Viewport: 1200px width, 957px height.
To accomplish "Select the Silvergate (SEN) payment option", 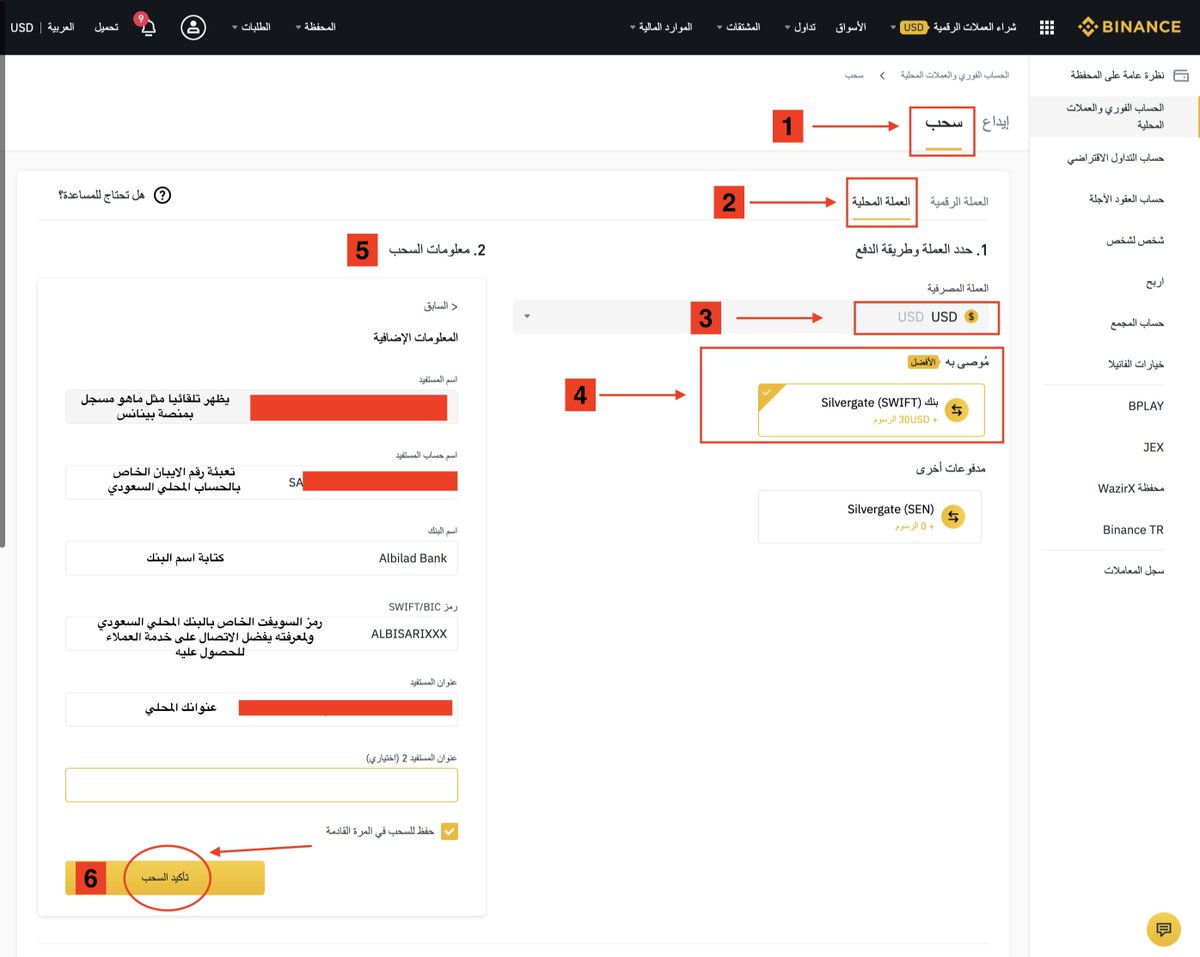I will (869, 517).
